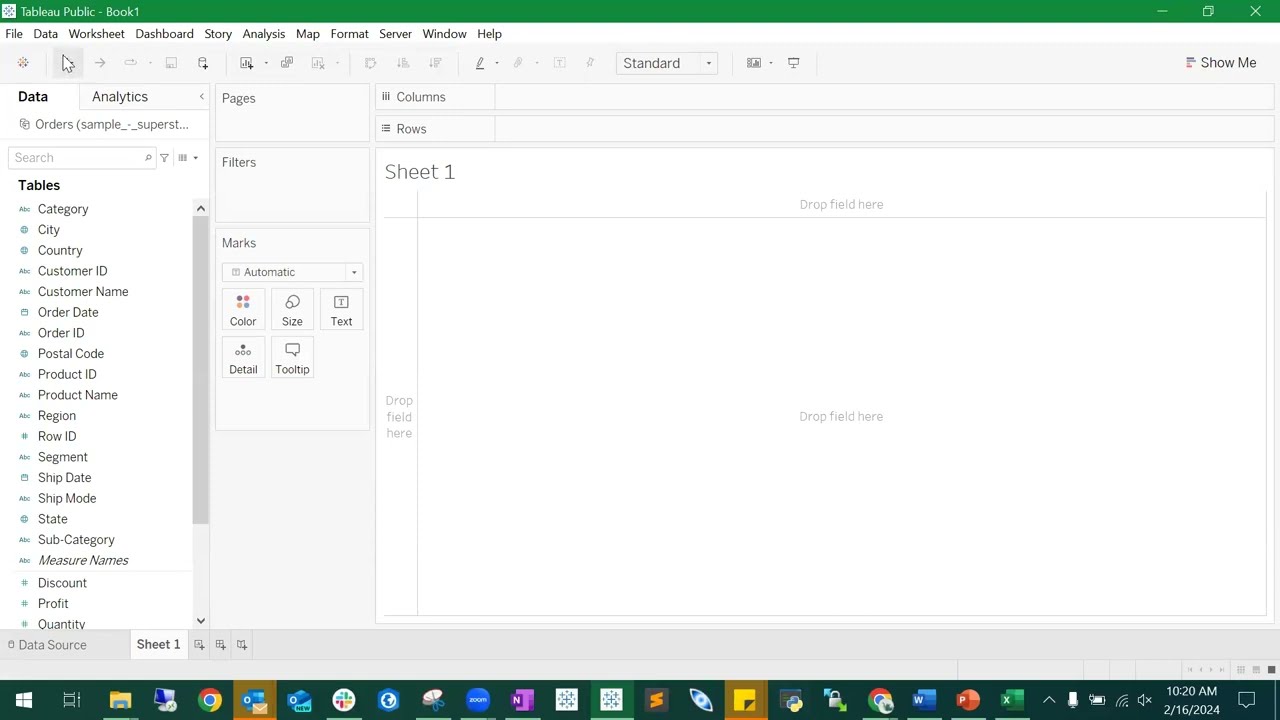Open Excel from the taskbar
1280x720 pixels.
coord(1012,700)
